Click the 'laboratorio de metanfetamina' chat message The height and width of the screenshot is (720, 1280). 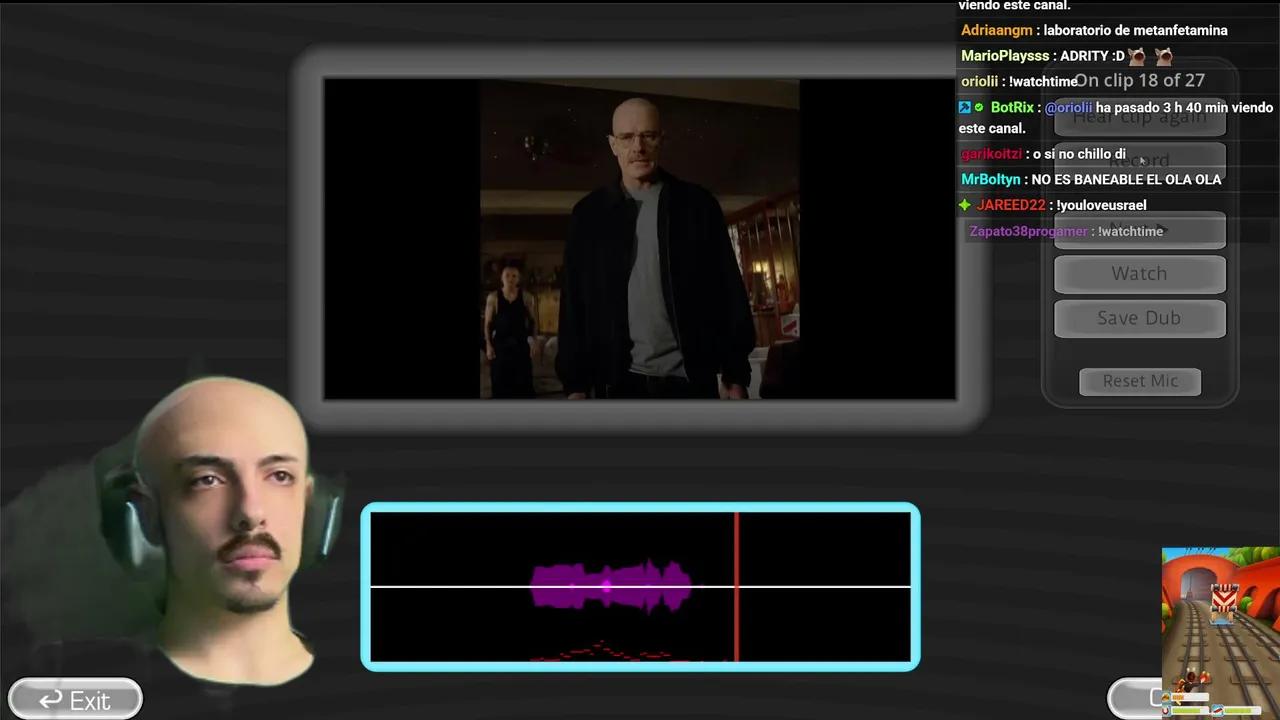[x=1135, y=30]
